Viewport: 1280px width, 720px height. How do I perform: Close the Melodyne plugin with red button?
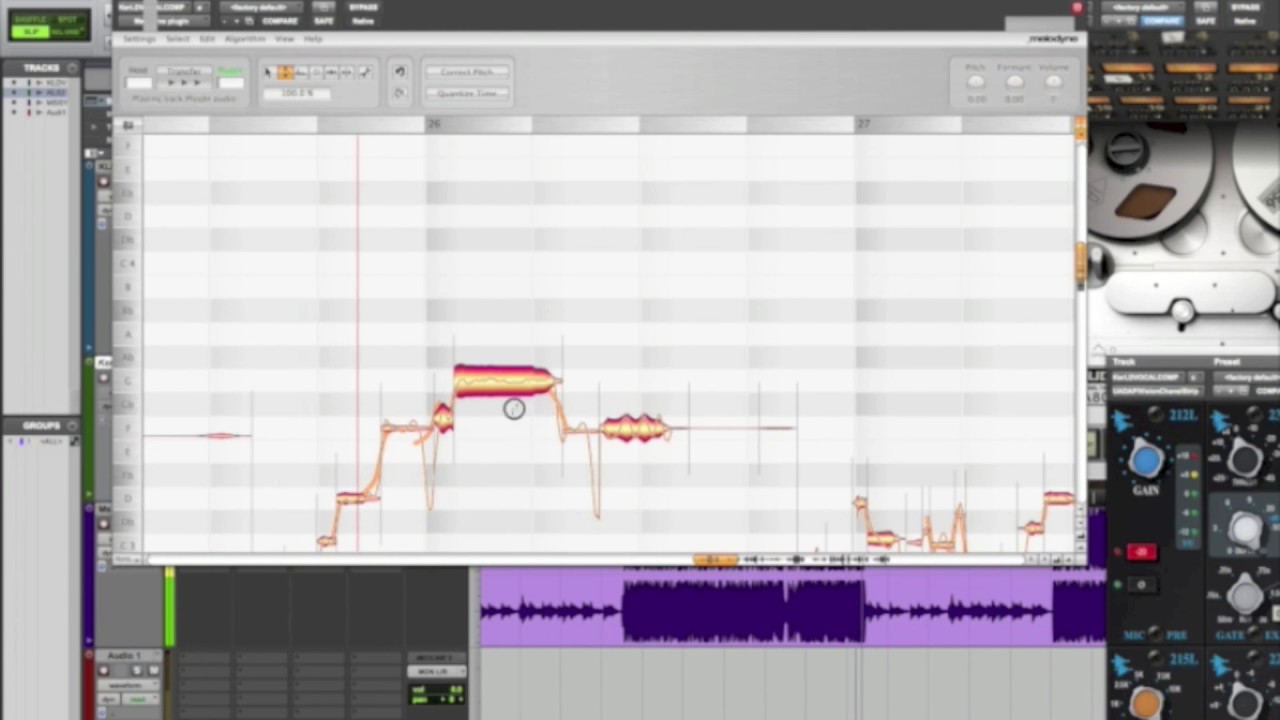tap(1076, 8)
